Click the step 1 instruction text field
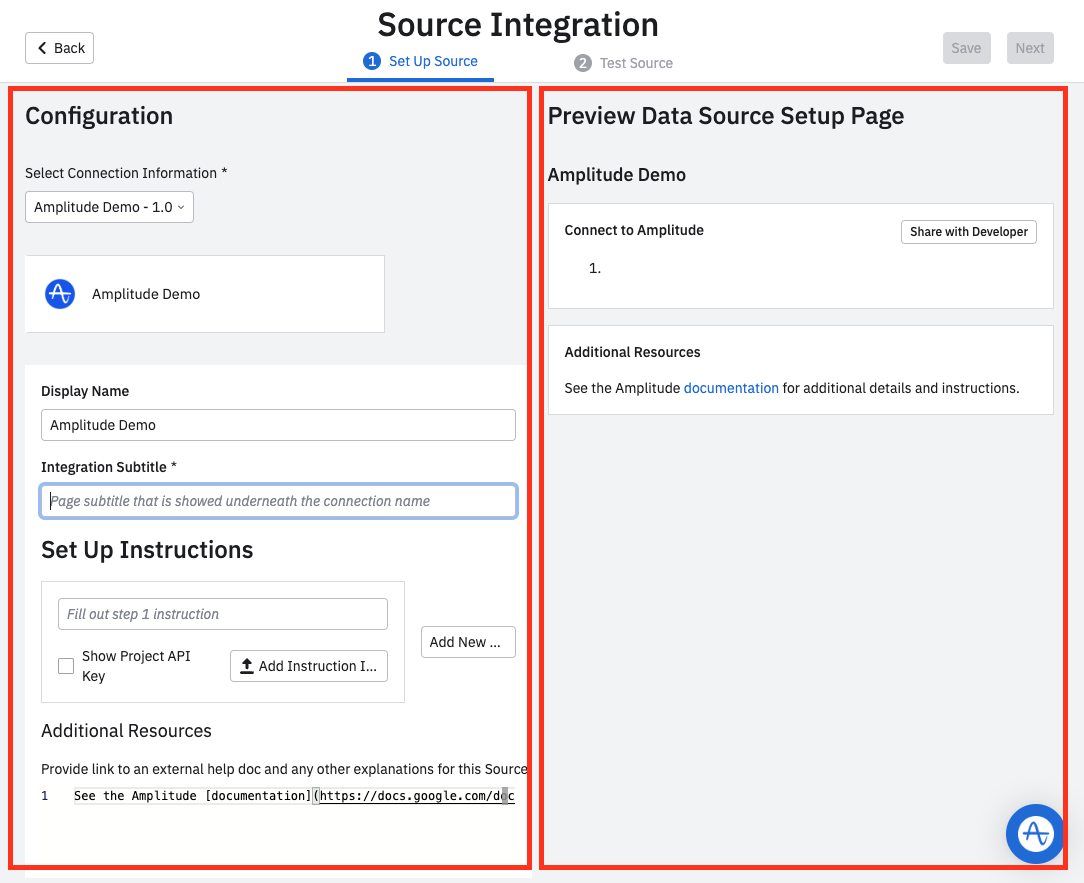Screen dimensions: 1084x883 [x=222, y=614]
